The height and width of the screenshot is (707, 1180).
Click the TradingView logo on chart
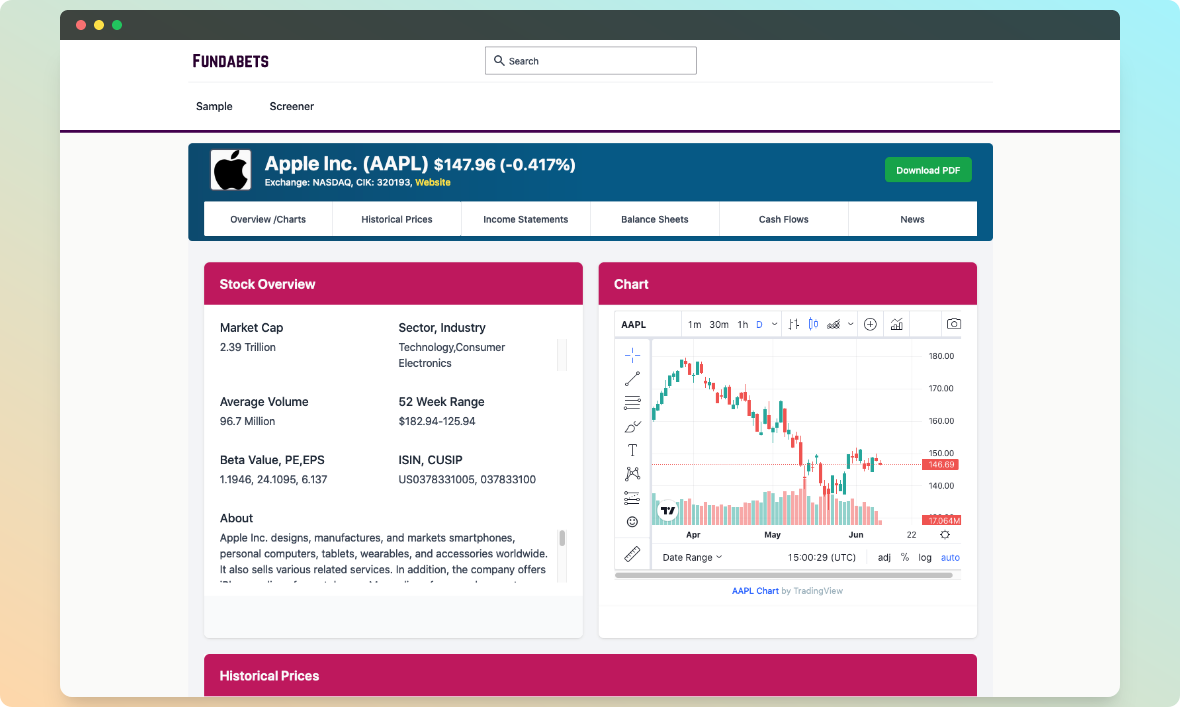pos(668,510)
